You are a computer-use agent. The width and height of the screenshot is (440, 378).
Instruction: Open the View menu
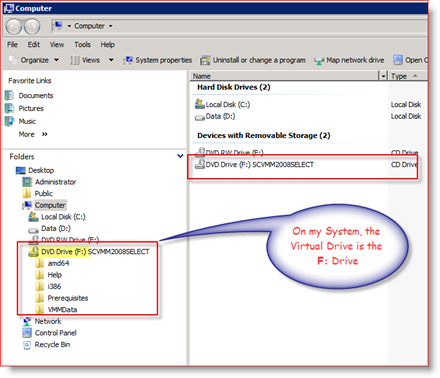(57, 44)
